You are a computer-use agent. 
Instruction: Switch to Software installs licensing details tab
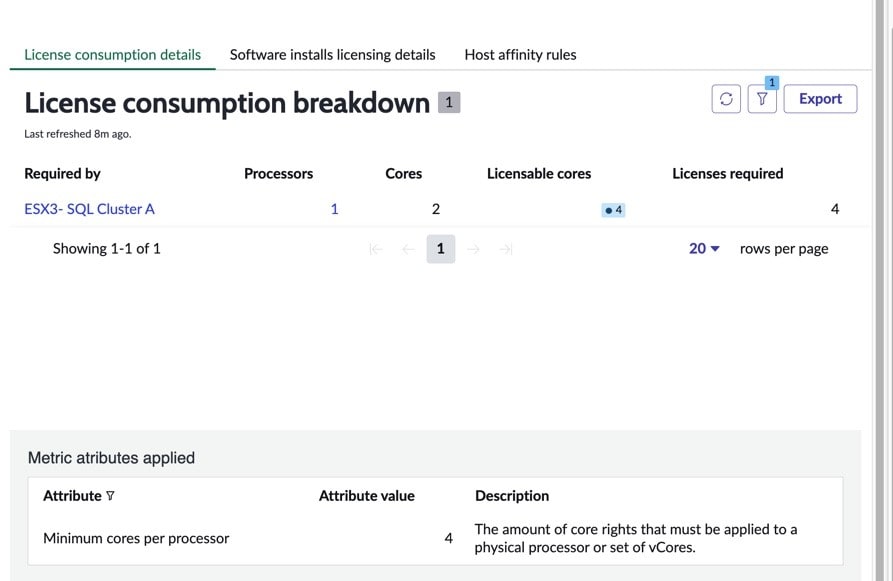point(332,55)
